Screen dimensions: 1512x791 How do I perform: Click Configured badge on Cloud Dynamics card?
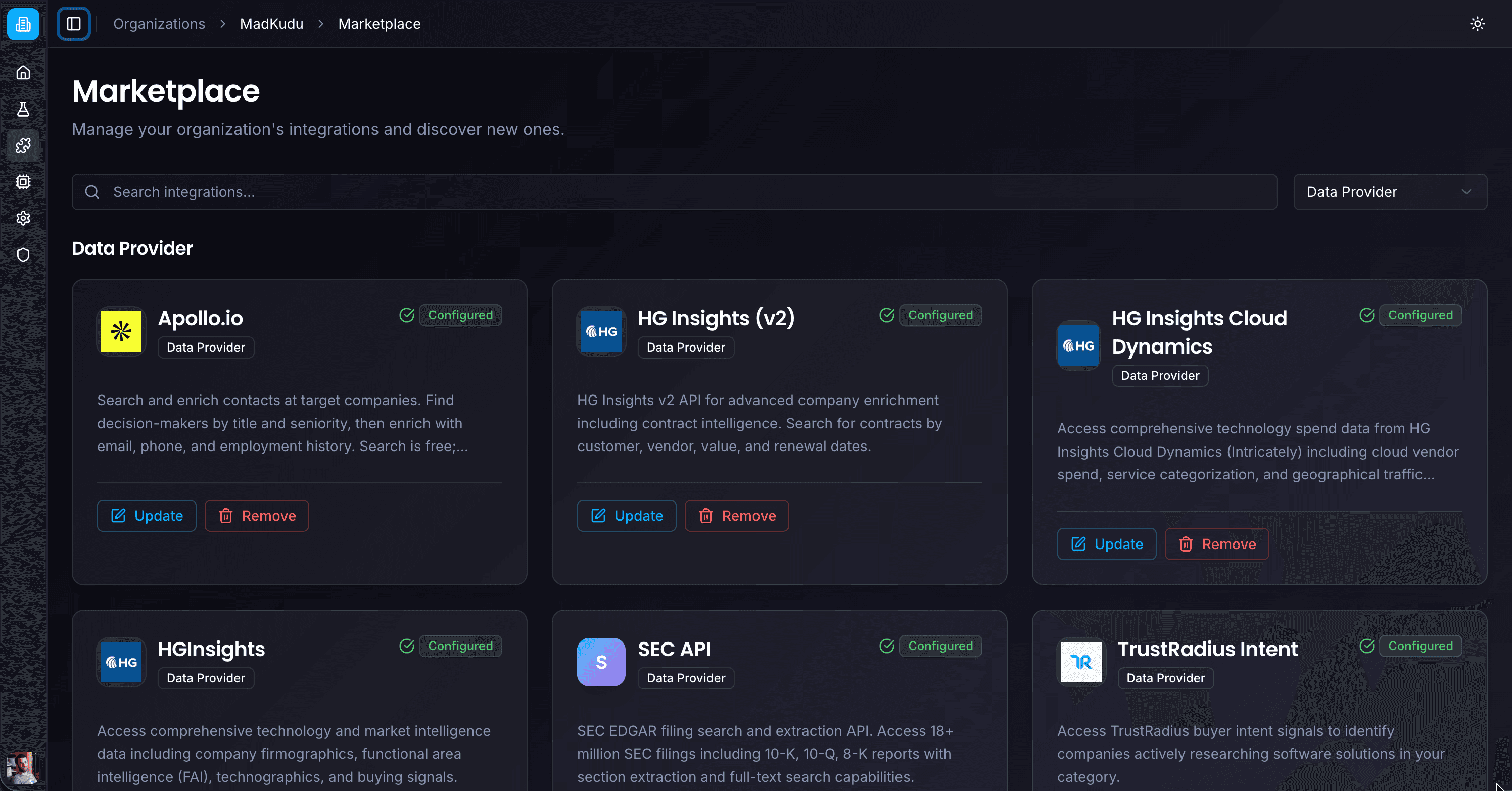1421,315
